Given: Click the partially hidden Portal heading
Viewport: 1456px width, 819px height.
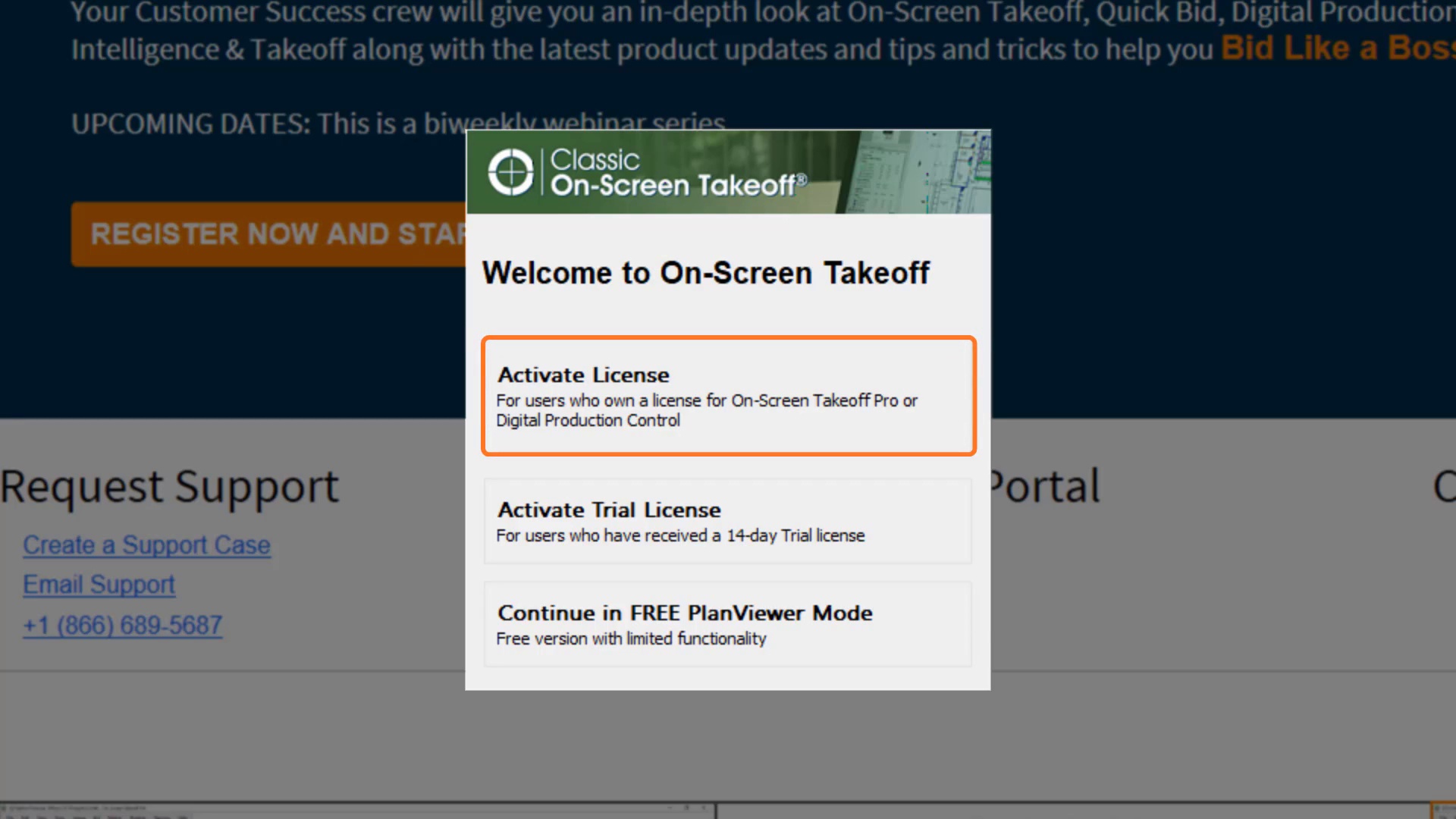Looking at the screenshot, I should pyautogui.click(x=1045, y=487).
